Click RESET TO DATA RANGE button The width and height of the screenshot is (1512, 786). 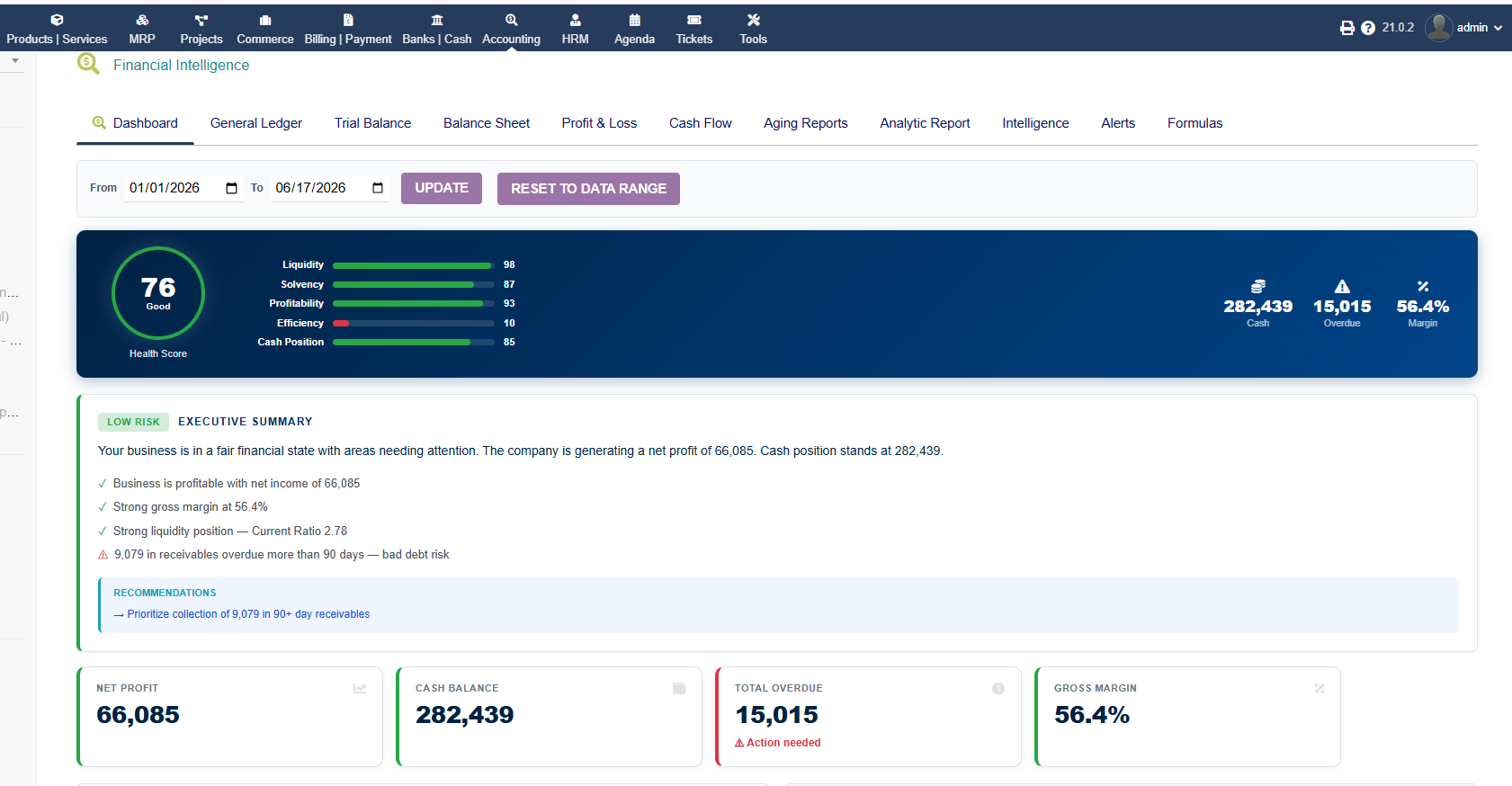pos(588,189)
